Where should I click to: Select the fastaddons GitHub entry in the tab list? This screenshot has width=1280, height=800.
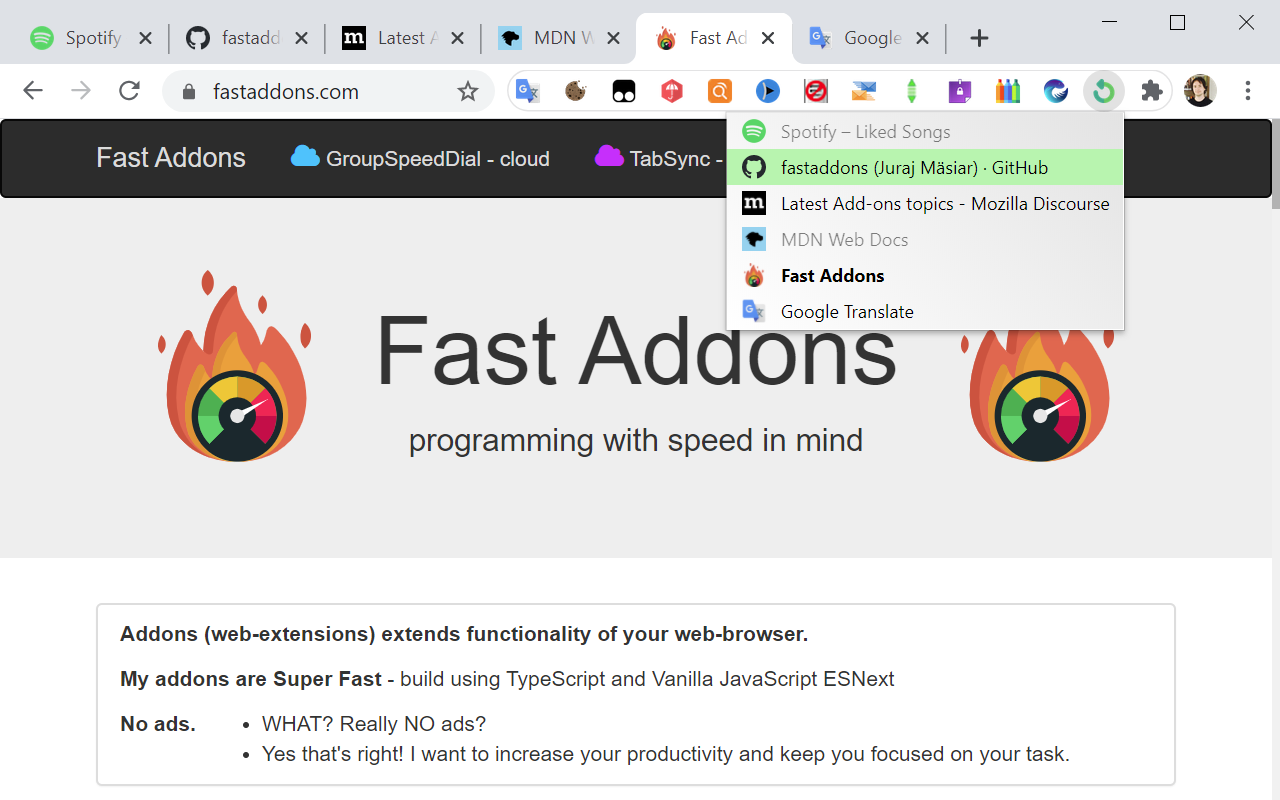914,168
